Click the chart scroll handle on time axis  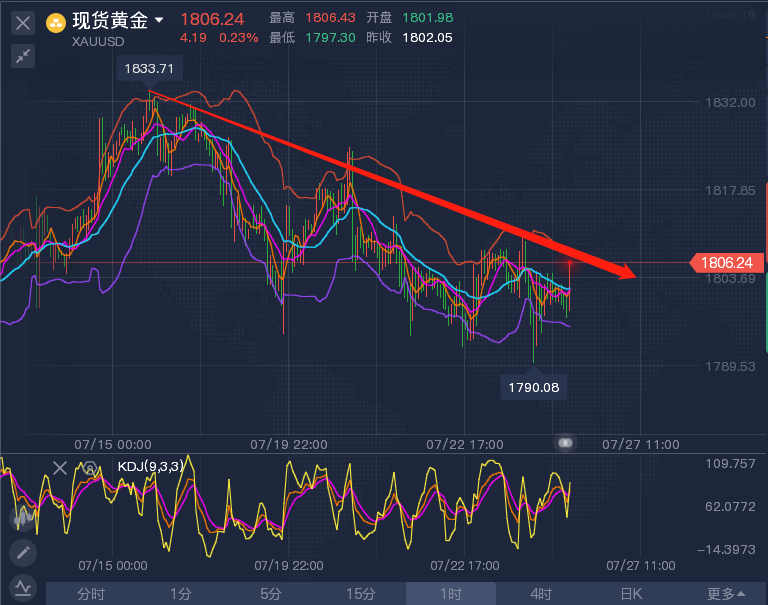click(x=565, y=442)
